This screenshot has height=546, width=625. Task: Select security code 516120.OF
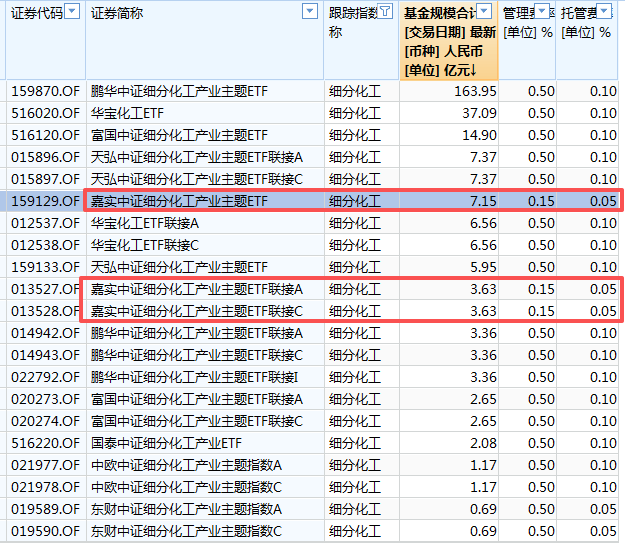(44, 135)
